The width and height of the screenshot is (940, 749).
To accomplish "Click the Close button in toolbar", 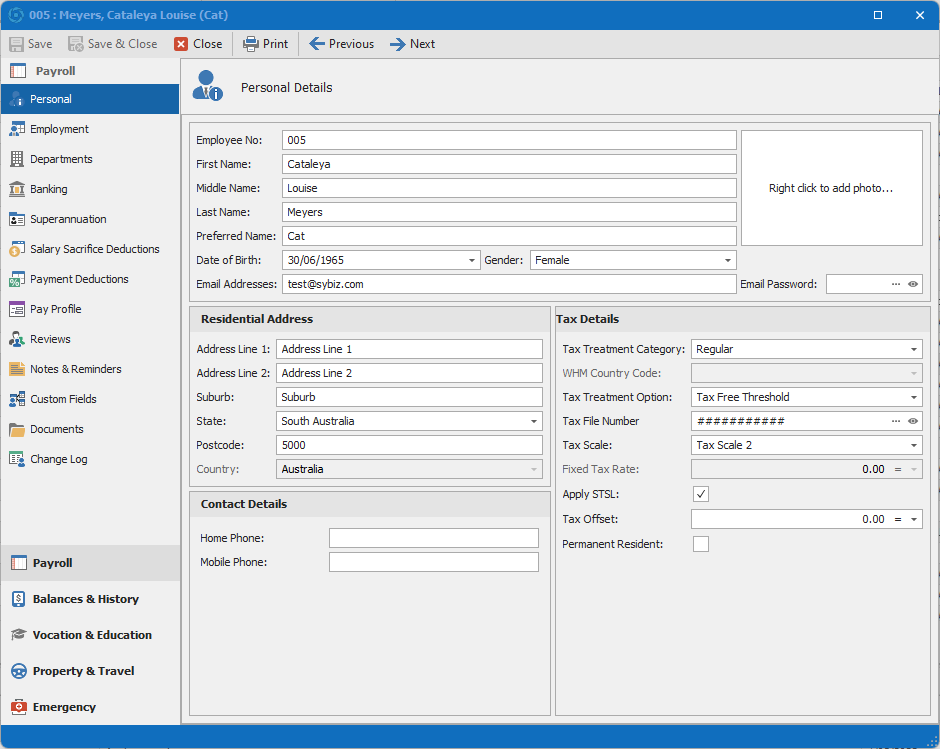I will [198, 44].
